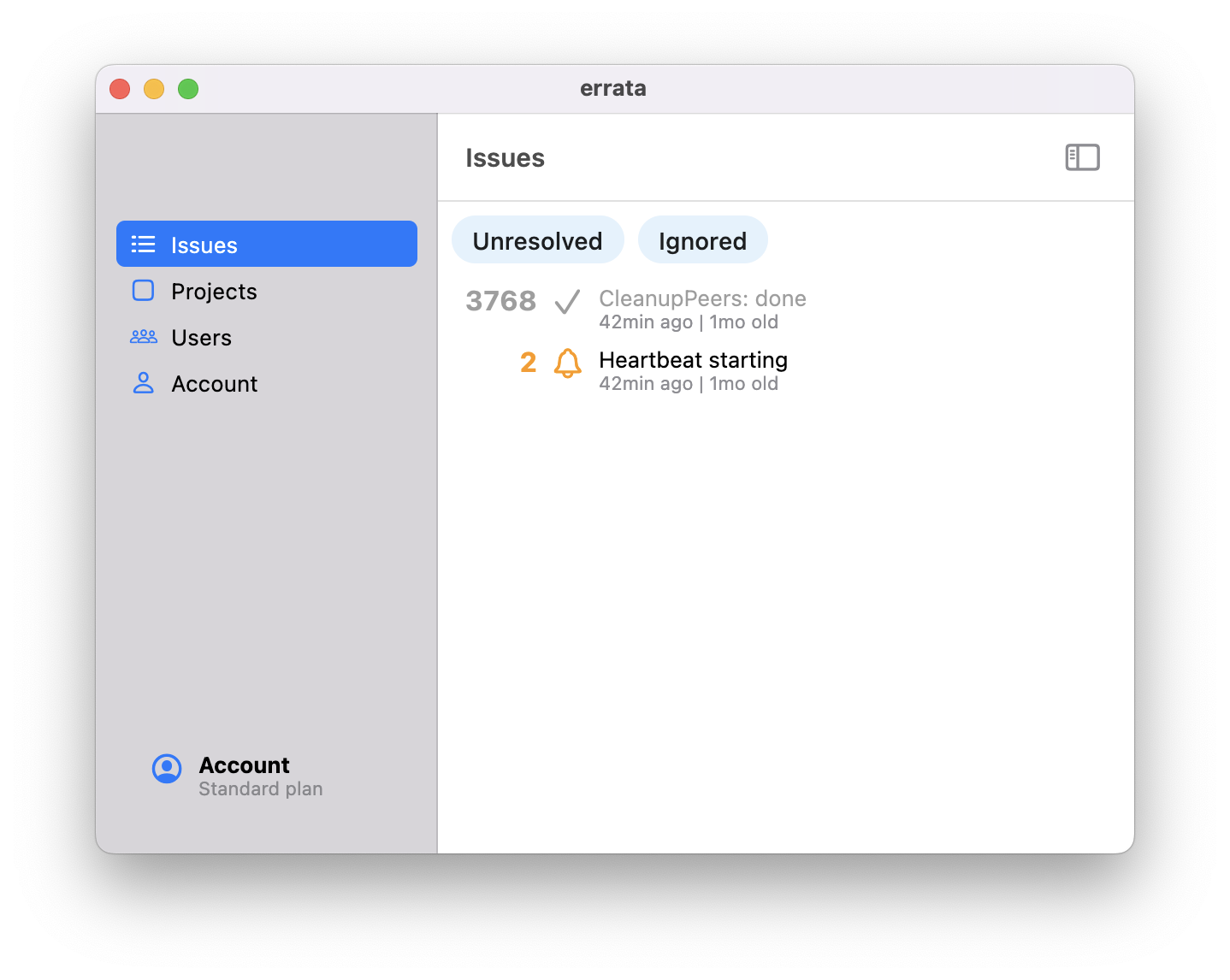Open the CleanupPeers: done issue
Viewport: 1230px width, 980px height.
point(702,298)
